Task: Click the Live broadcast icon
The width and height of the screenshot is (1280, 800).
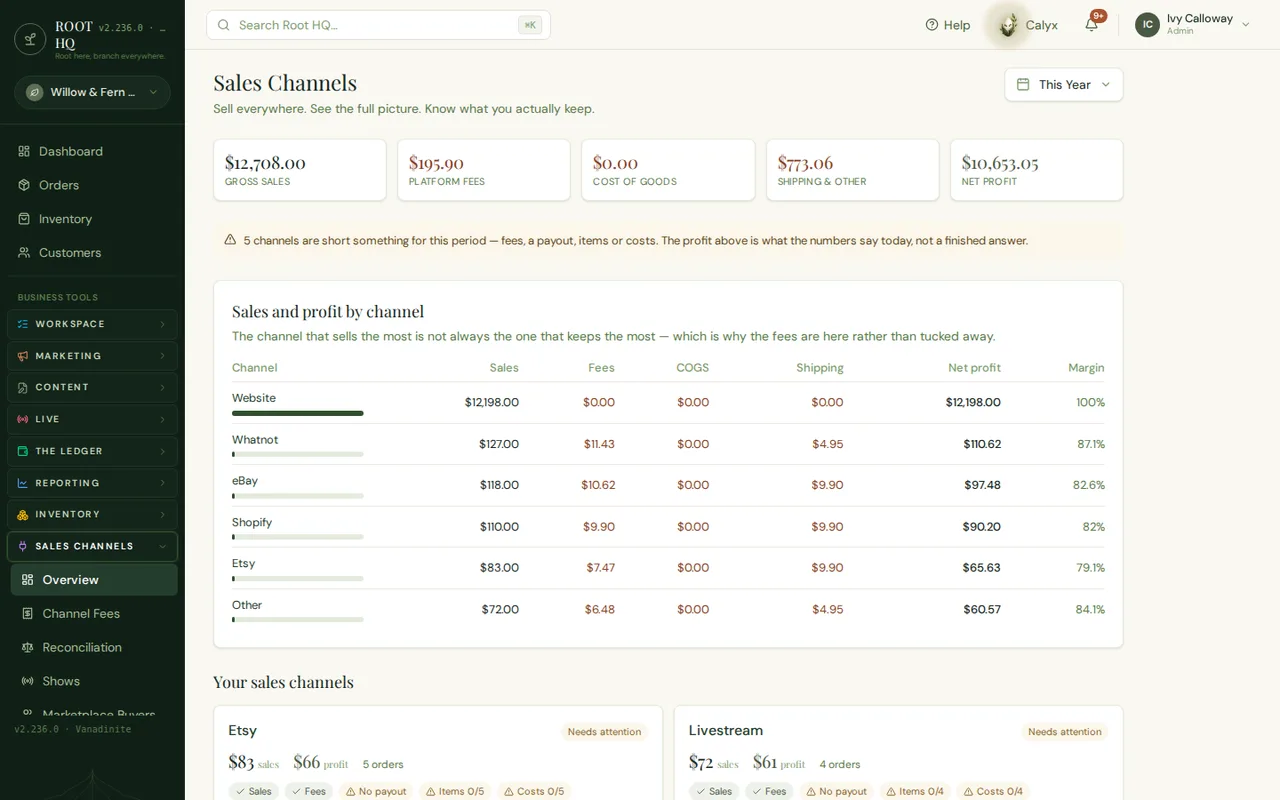Action: point(23,419)
